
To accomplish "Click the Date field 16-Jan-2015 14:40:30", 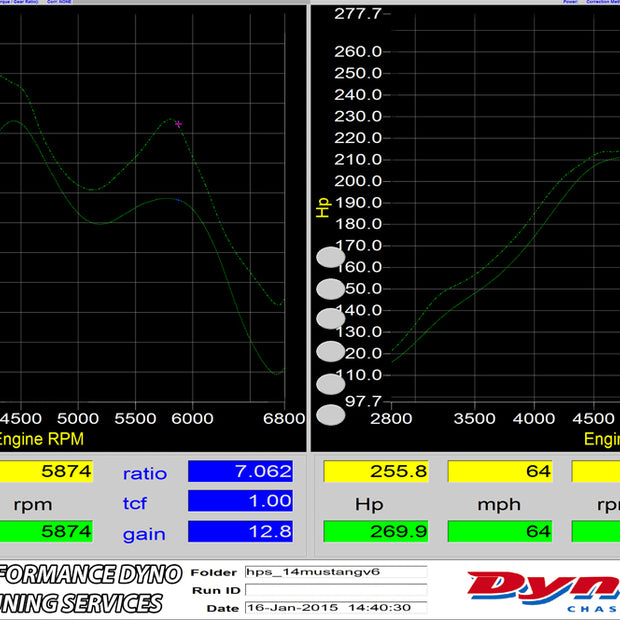I will (x=336, y=608).
